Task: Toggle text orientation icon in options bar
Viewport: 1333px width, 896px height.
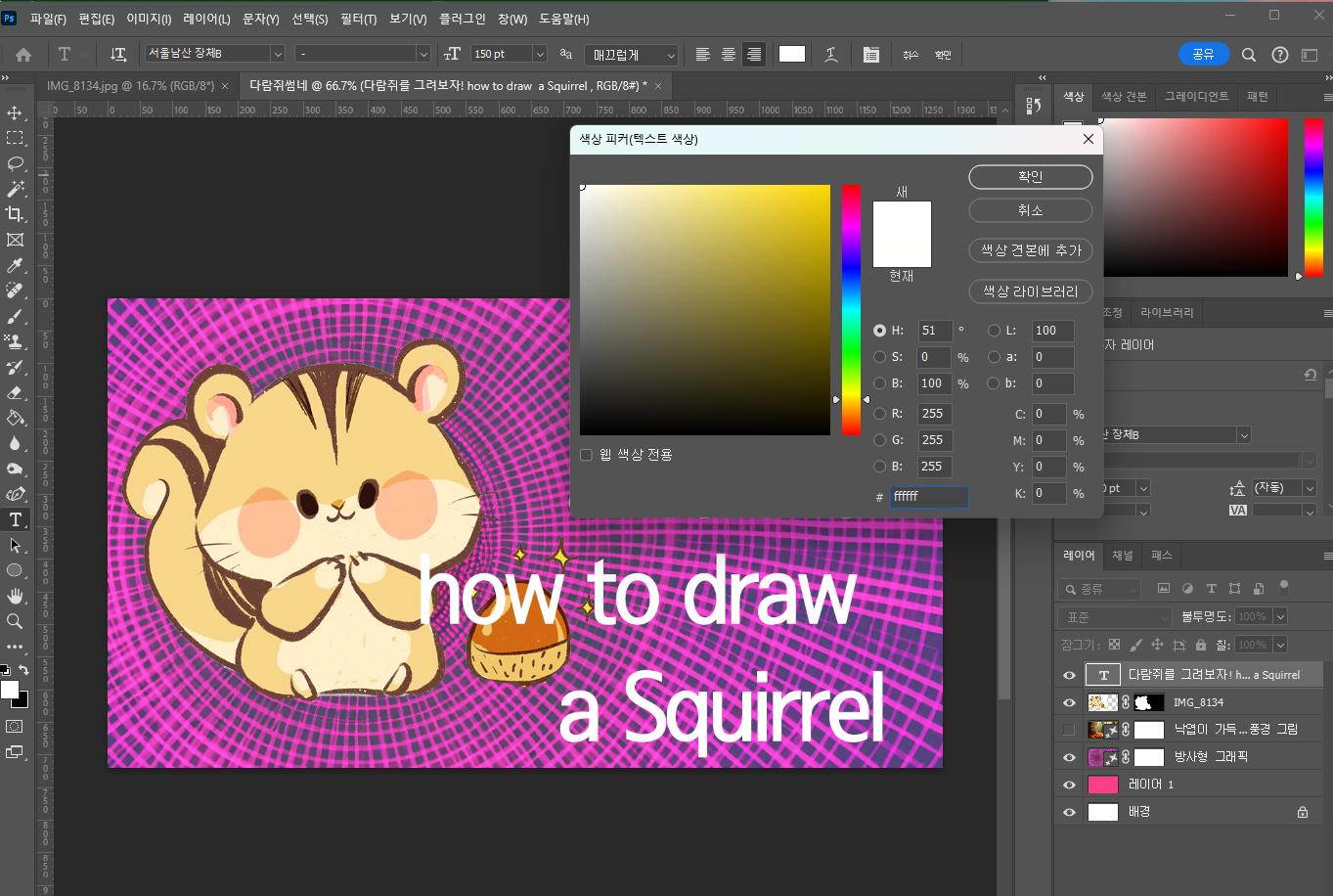Action: click(118, 55)
